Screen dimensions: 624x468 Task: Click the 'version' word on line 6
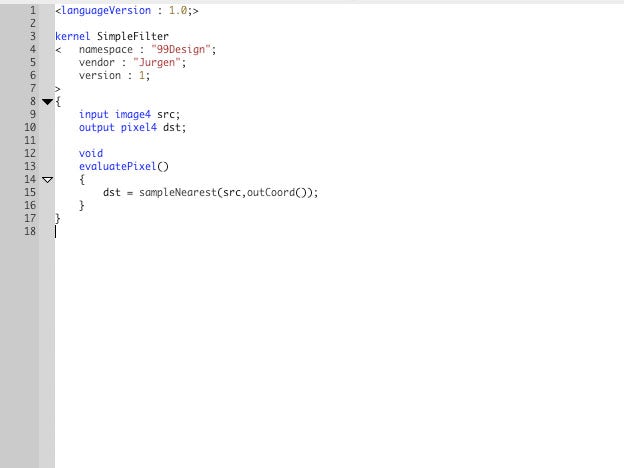pos(100,76)
